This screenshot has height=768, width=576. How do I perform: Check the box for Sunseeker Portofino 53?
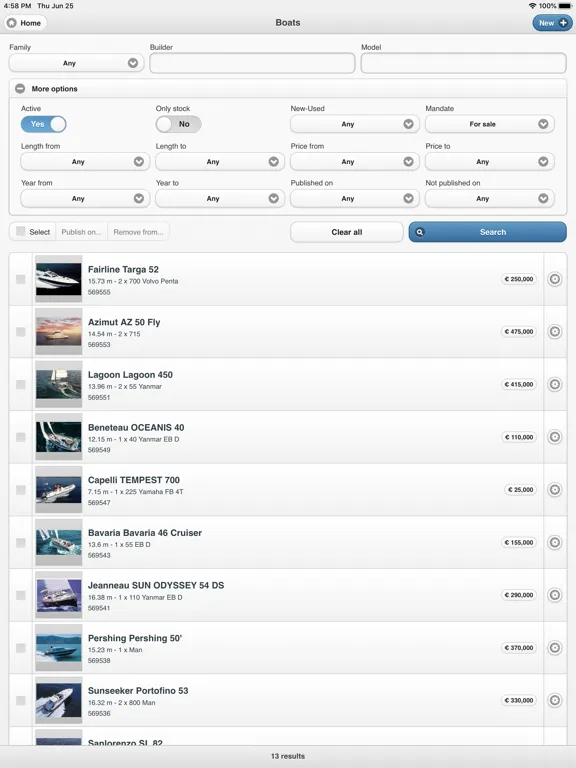tap(21, 700)
